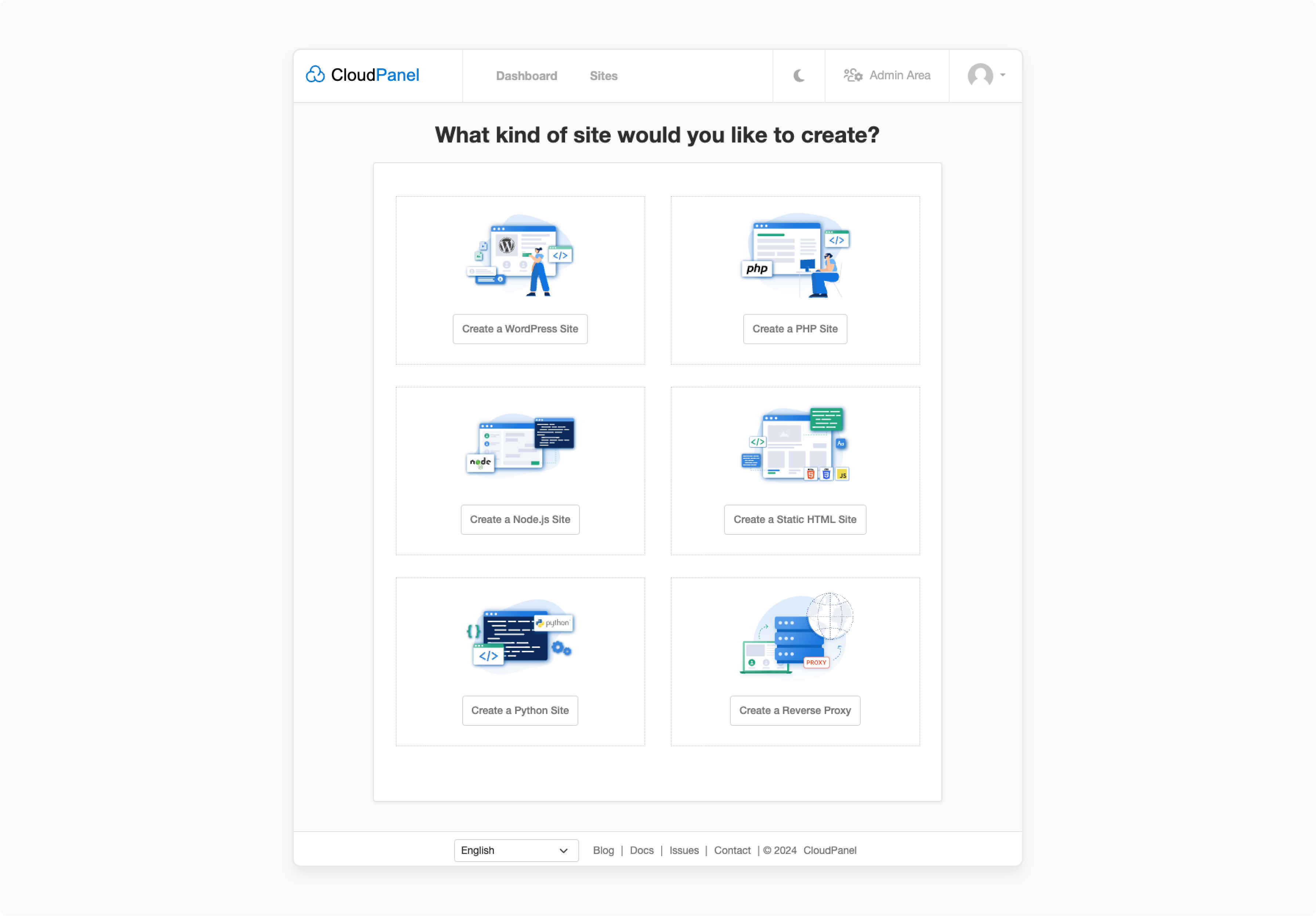Click the Python site illustration
The width and height of the screenshot is (1316, 916).
coord(520,636)
